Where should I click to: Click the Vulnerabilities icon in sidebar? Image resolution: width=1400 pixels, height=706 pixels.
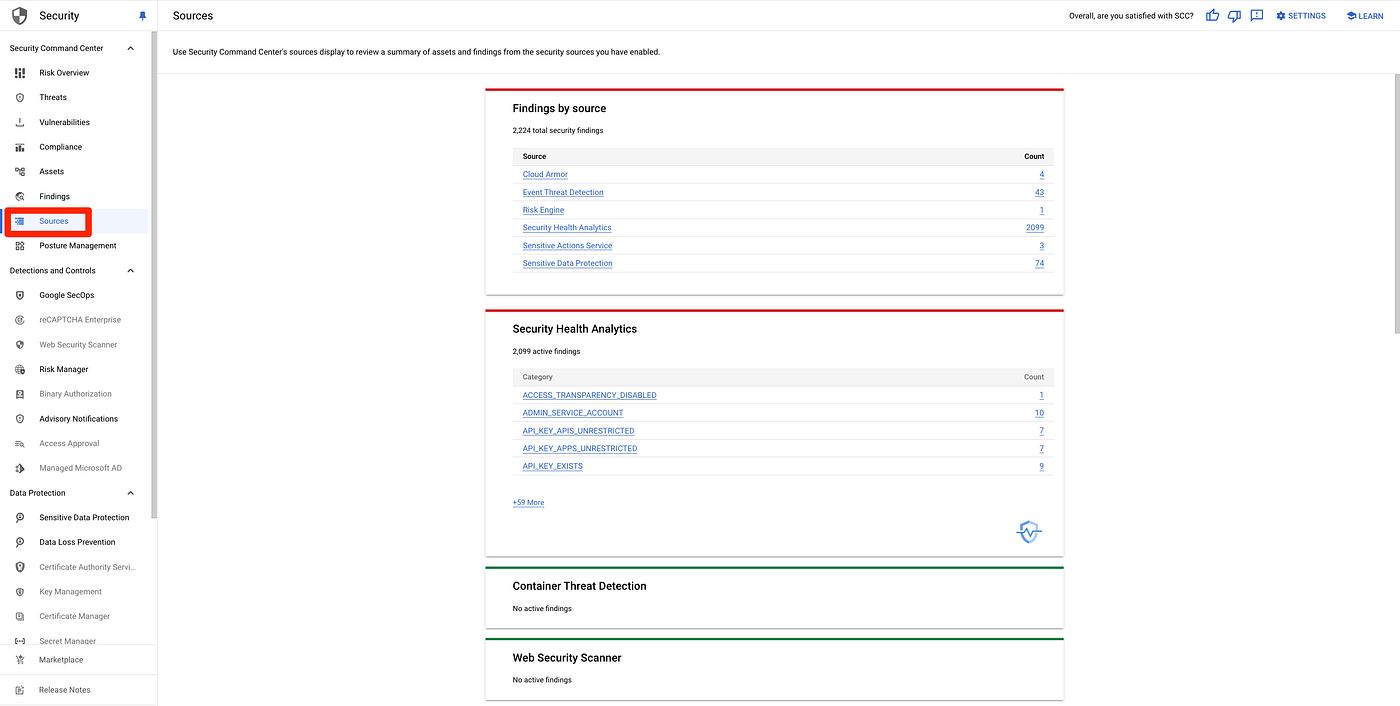pyautogui.click(x=20, y=122)
